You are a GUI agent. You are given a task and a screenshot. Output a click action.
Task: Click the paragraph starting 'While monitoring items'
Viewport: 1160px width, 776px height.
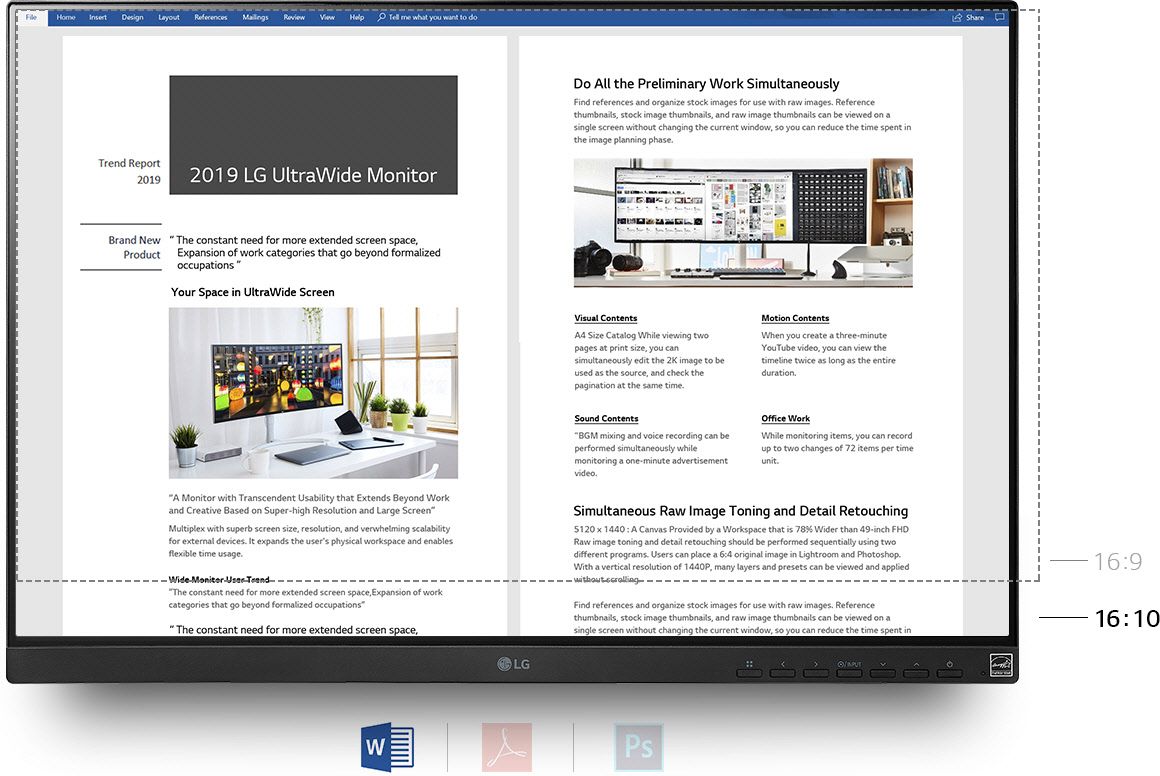837,448
